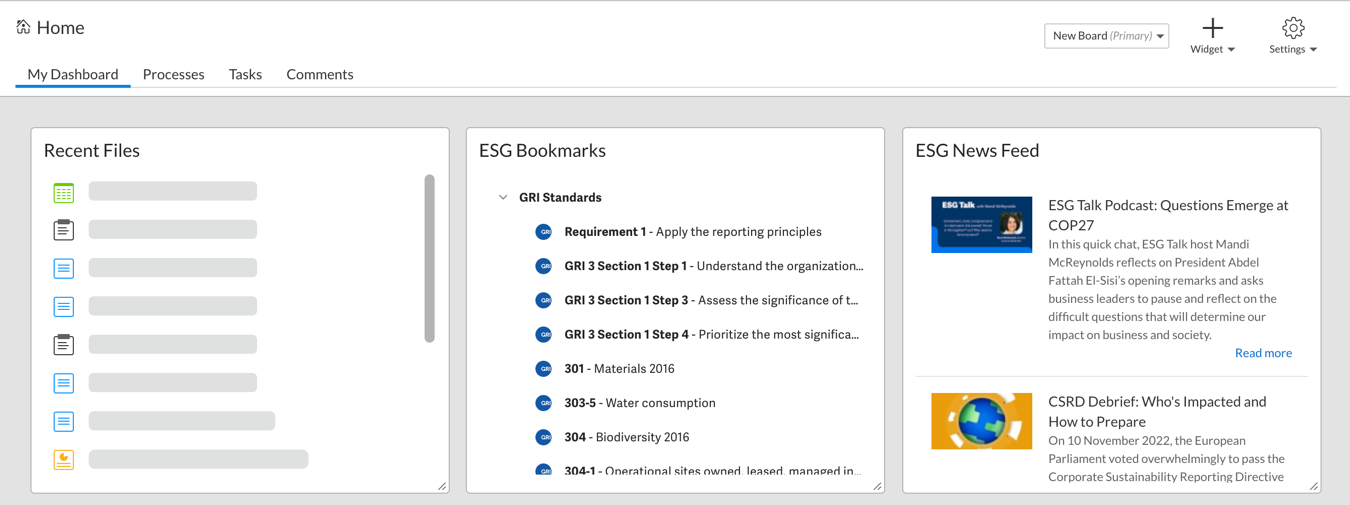
Task: Switch to the Comments tab
Action: (x=320, y=74)
